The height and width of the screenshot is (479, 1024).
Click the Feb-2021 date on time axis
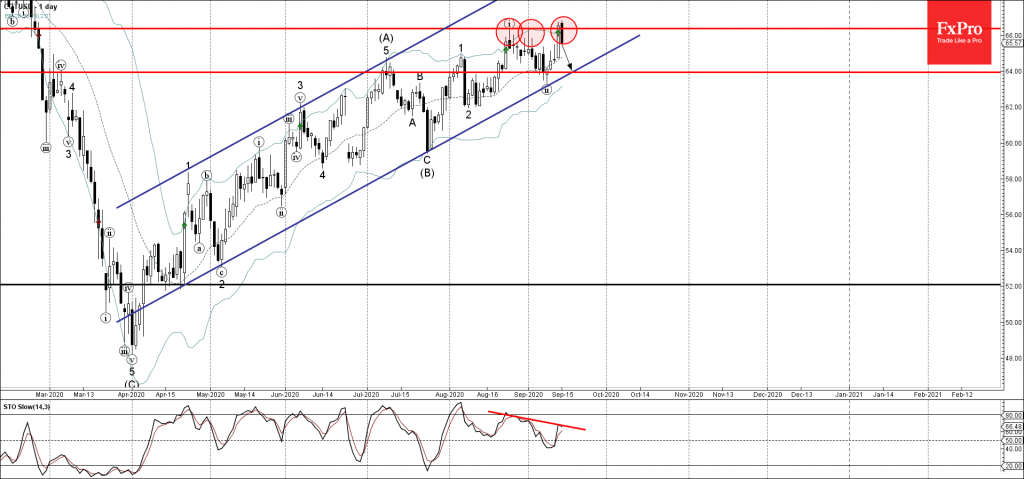(x=925, y=396)
